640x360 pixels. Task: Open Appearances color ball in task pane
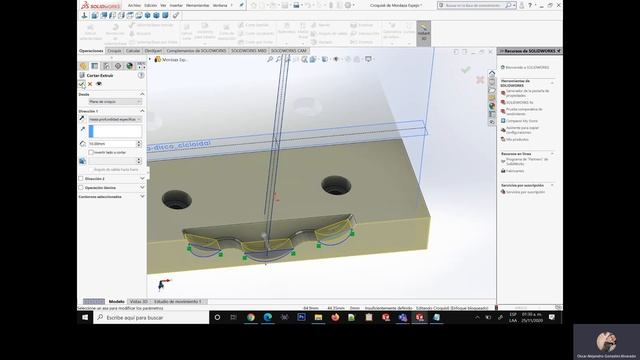pyautogui.click(x=492, y=106)
